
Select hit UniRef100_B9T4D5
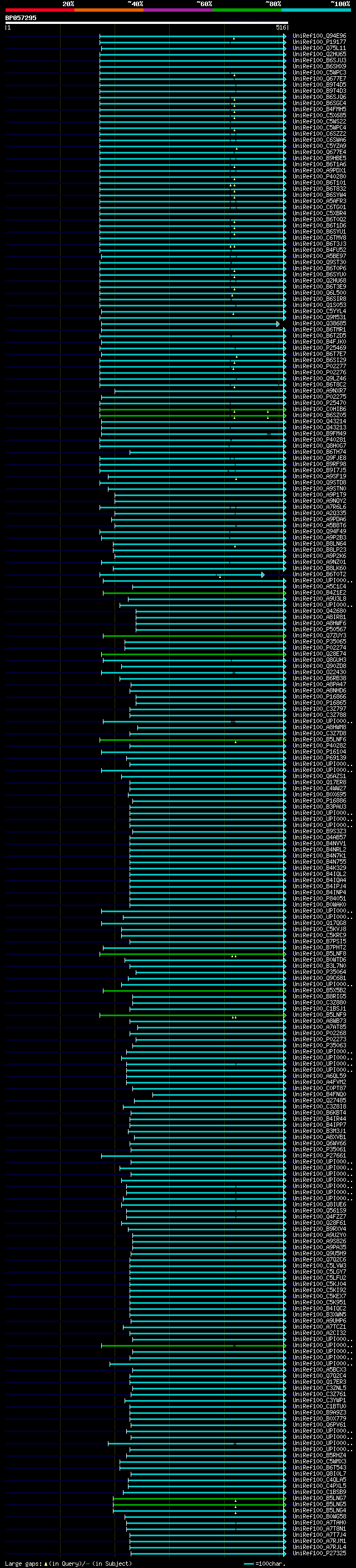[x=319, y=85]
